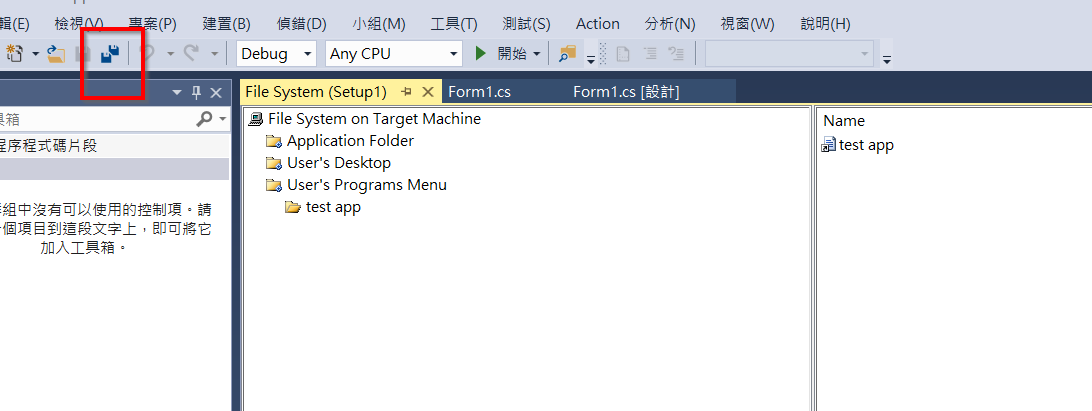Switch to the Form1.cs [設計] tab
Screen dimensions: 1092x411
point(626,92)
